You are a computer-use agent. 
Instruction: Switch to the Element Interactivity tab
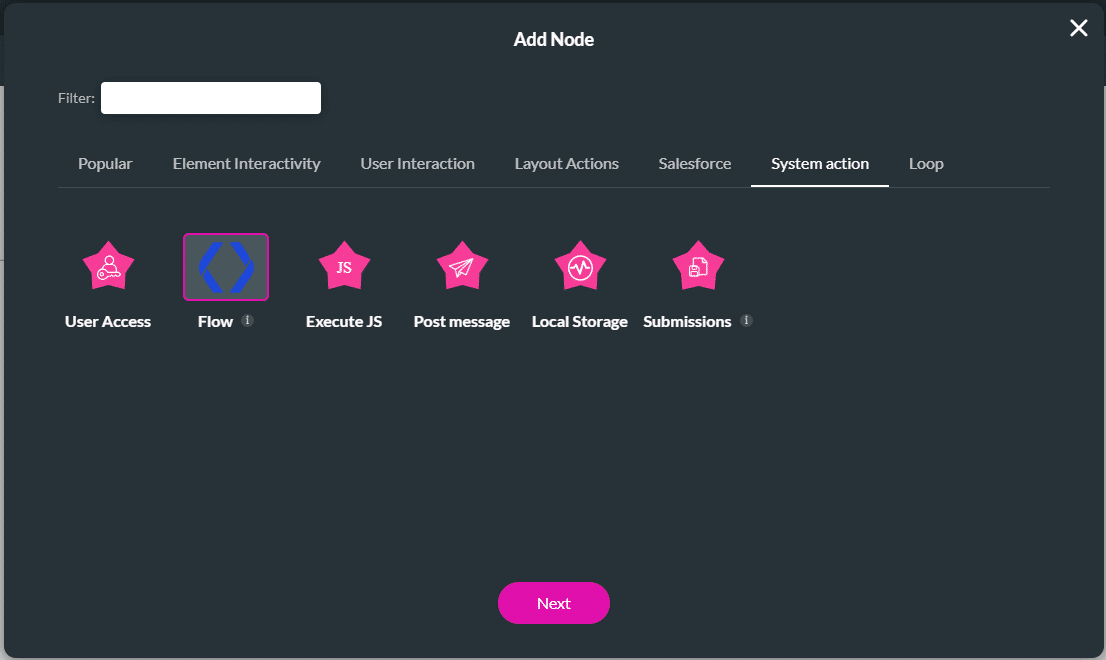[x=246, y=163]
